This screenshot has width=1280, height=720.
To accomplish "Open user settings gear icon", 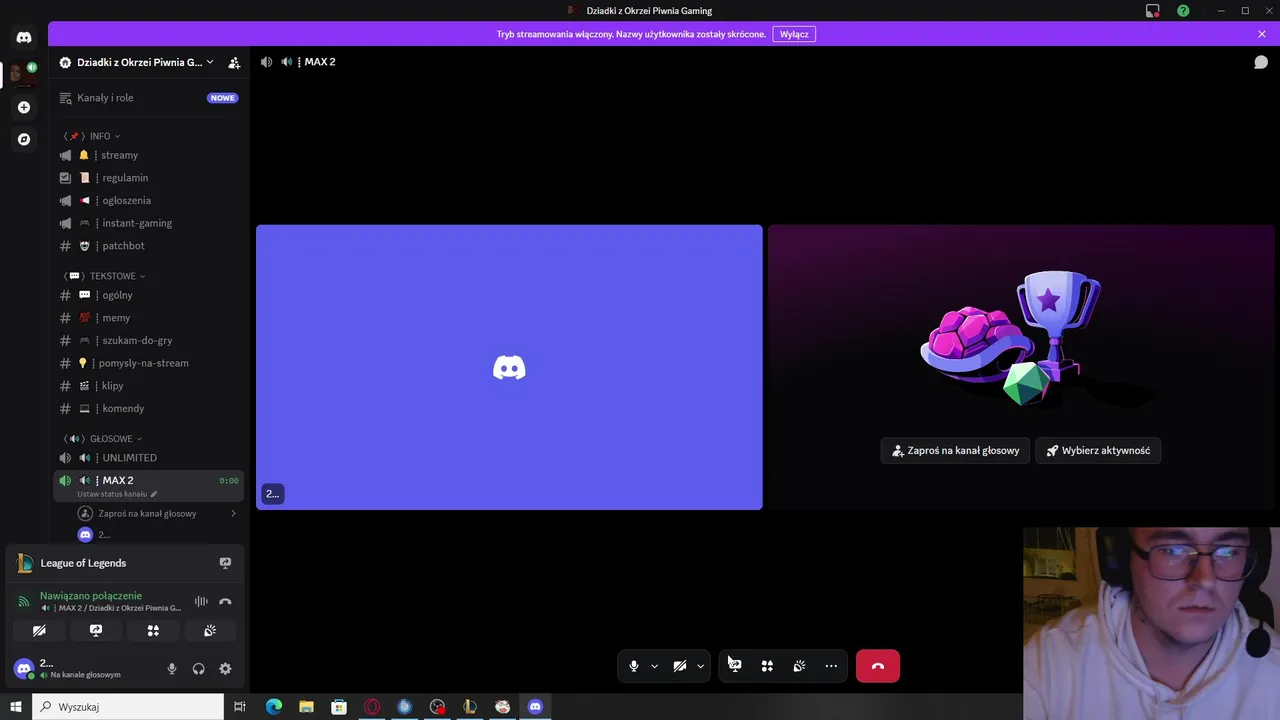I will [225, 669].
